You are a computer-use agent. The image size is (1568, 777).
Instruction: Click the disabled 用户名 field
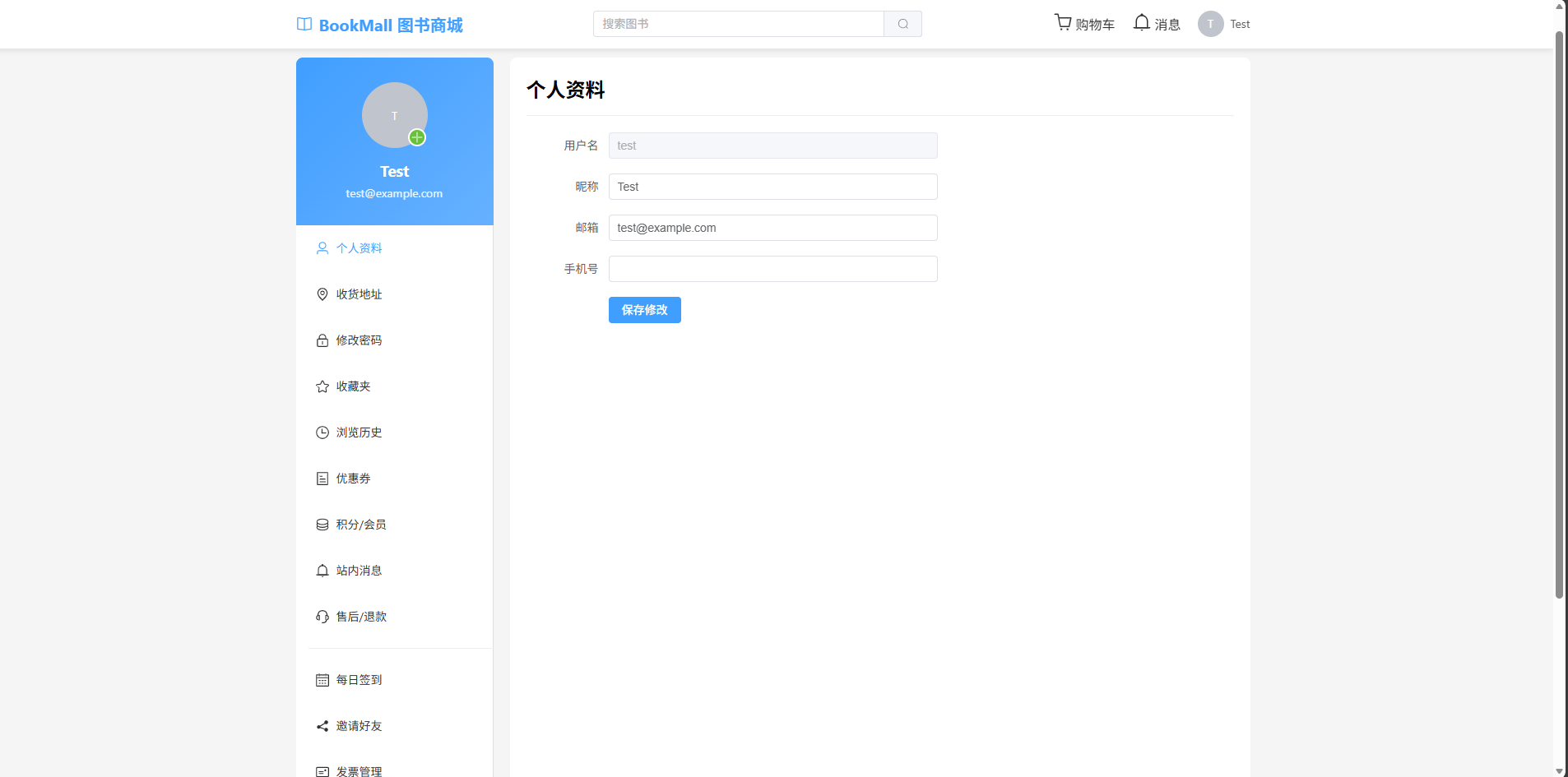click(x=773, y=146)
